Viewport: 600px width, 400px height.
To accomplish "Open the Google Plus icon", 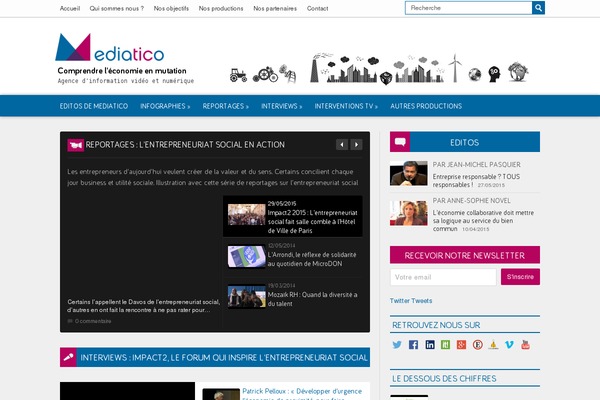I will click(x=461, y=344).
